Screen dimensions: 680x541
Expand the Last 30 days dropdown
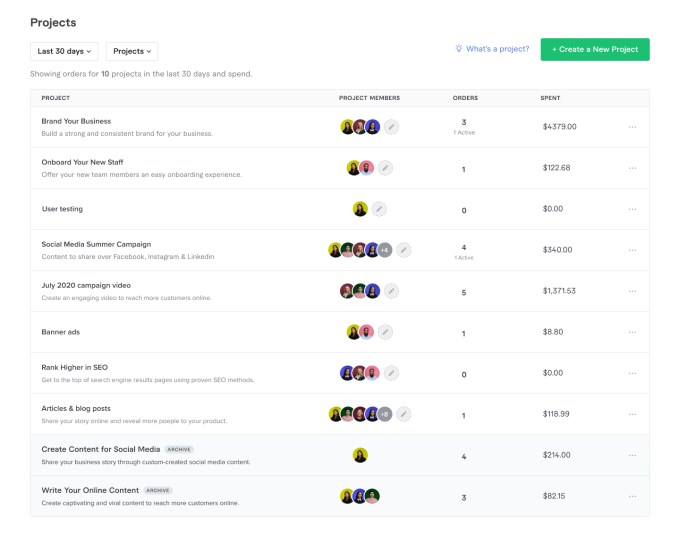[x=65, y=51]
